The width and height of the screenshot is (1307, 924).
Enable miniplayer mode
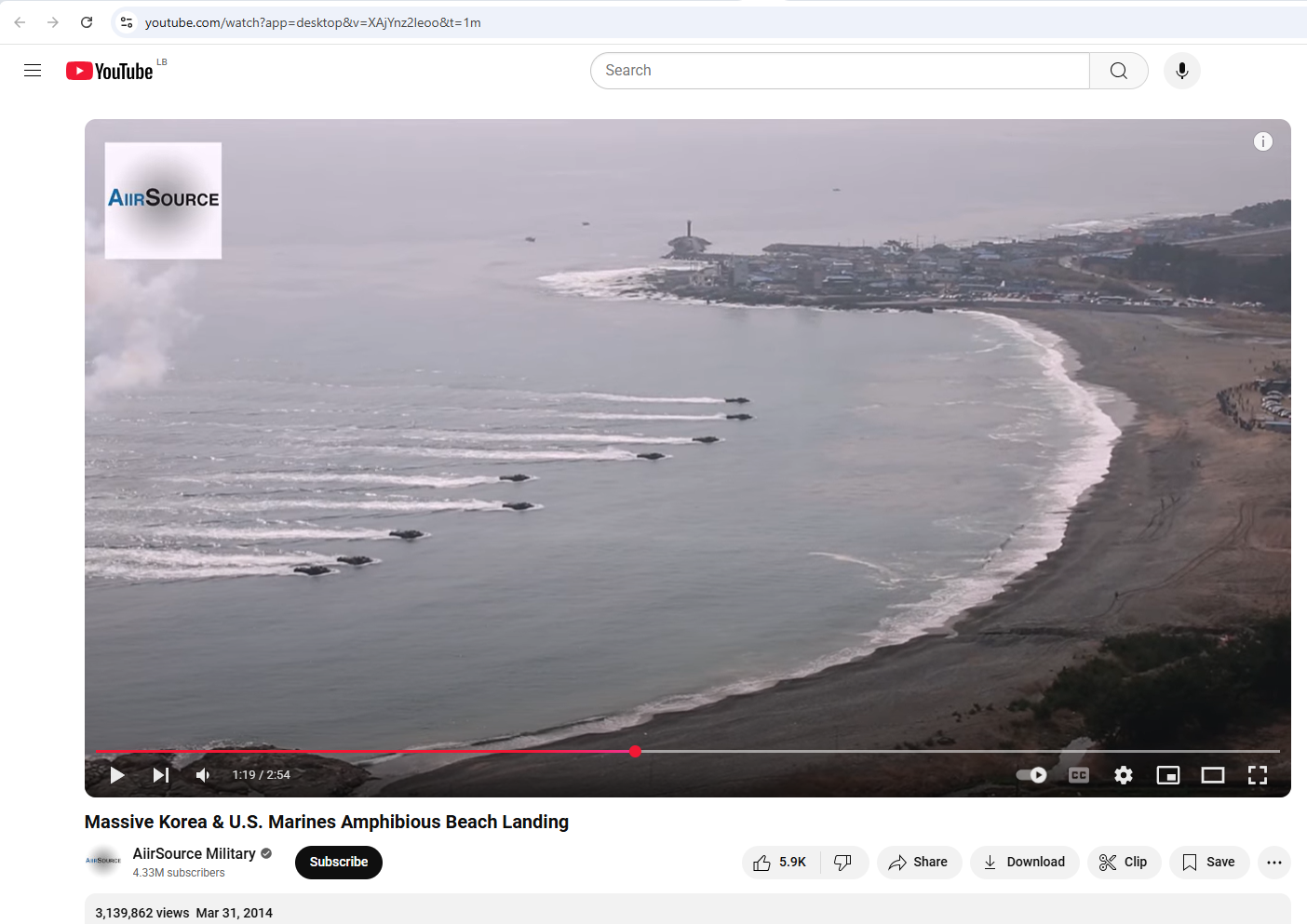tap(1168, 775)
